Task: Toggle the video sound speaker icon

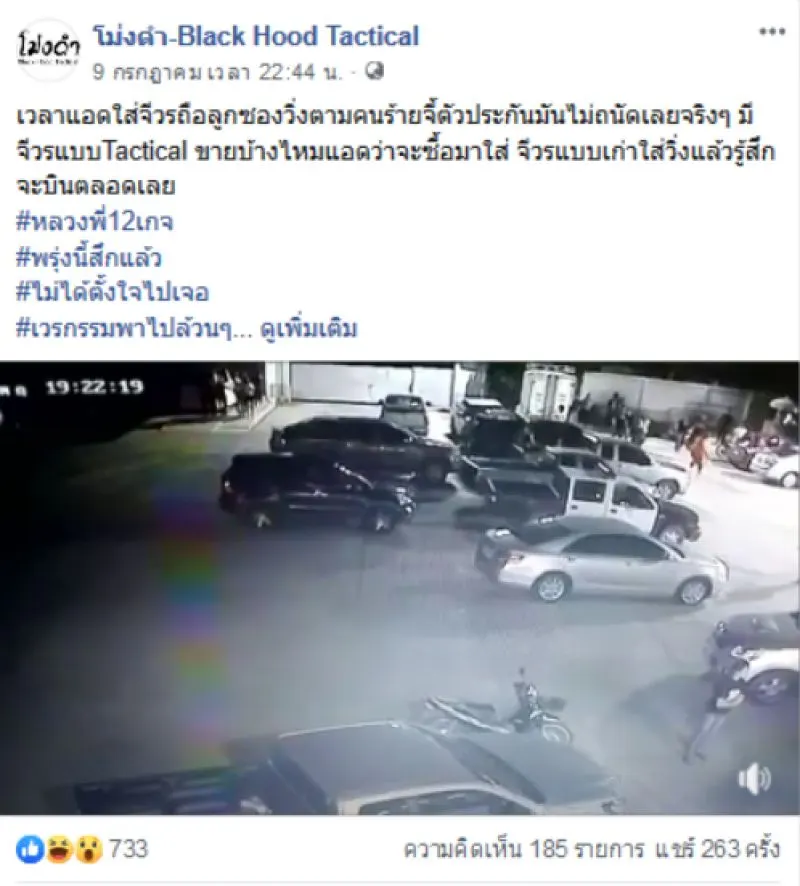Action: (x=755, y=779)
